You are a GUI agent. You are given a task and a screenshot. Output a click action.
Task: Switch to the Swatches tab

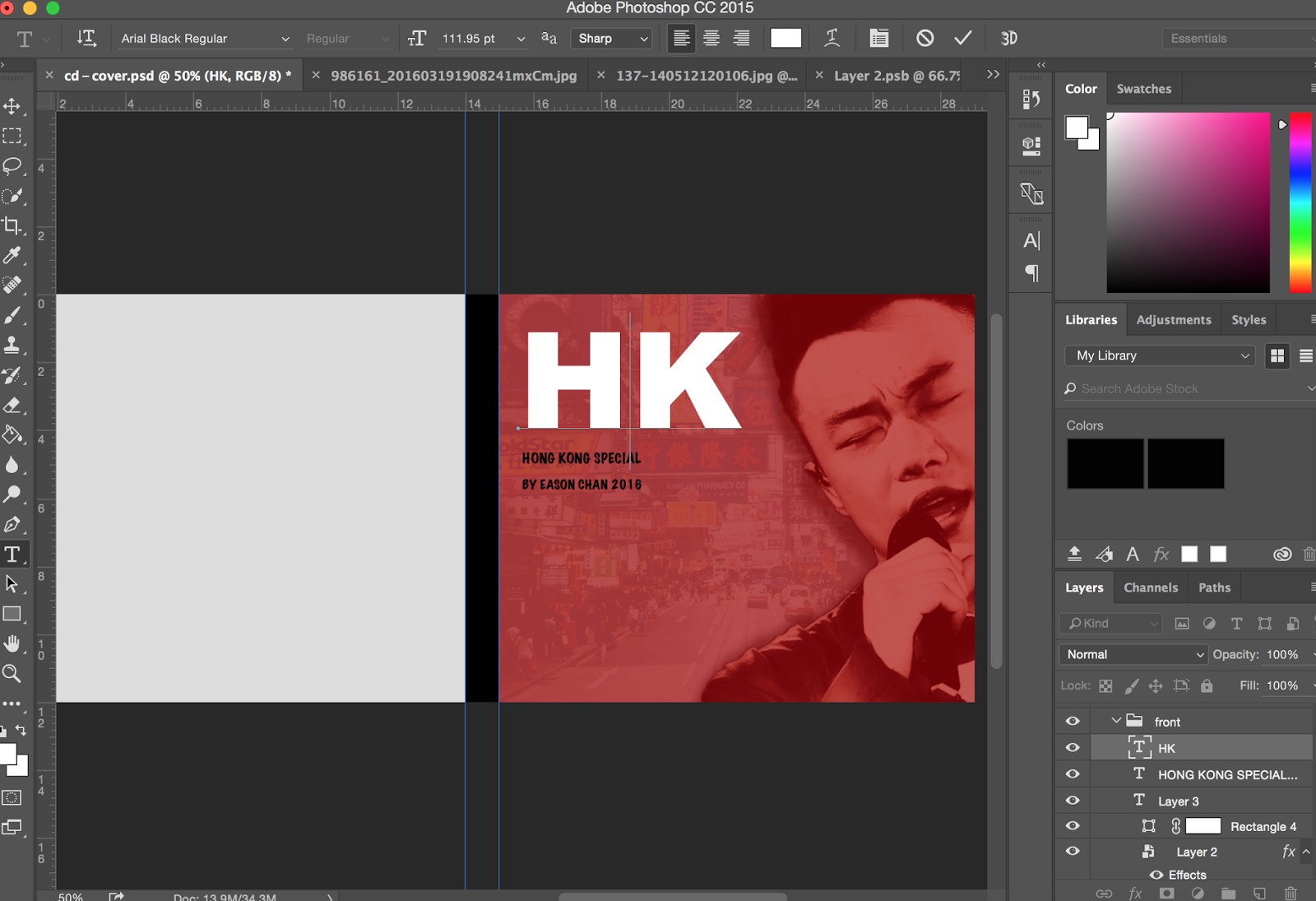tap(1144, 89)
